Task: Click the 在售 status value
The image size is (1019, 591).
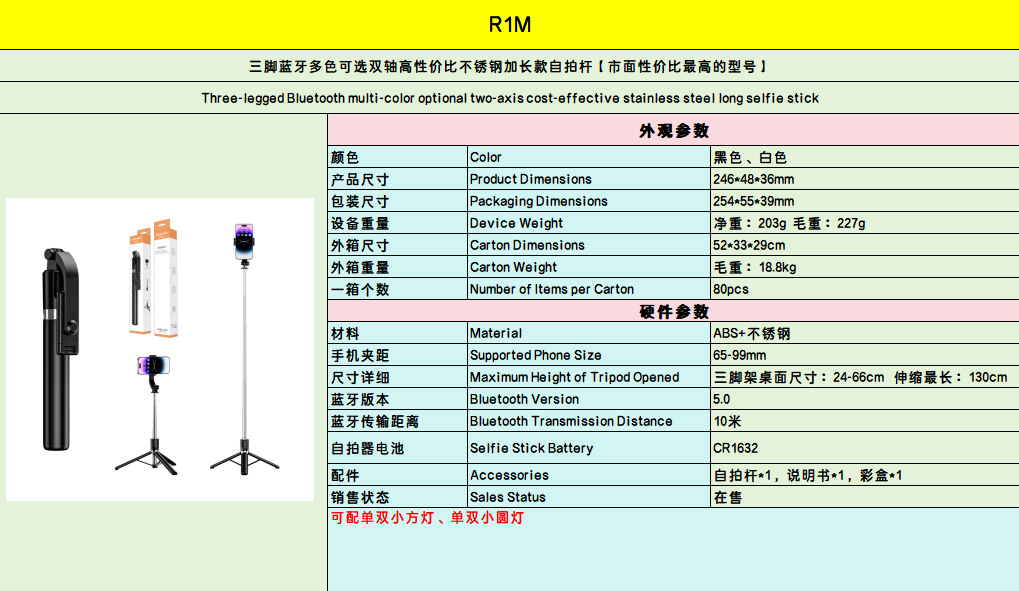Action: (x=865, y=497)
